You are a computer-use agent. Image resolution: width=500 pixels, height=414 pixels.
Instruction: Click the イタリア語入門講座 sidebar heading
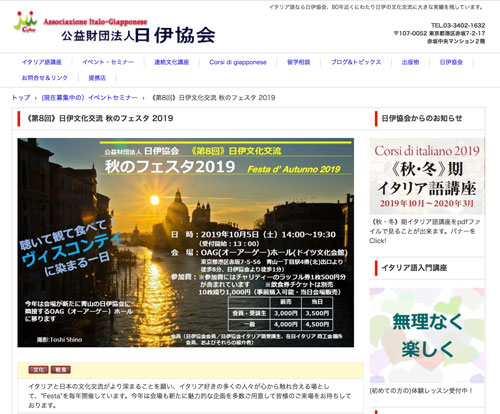click(414, 268)
